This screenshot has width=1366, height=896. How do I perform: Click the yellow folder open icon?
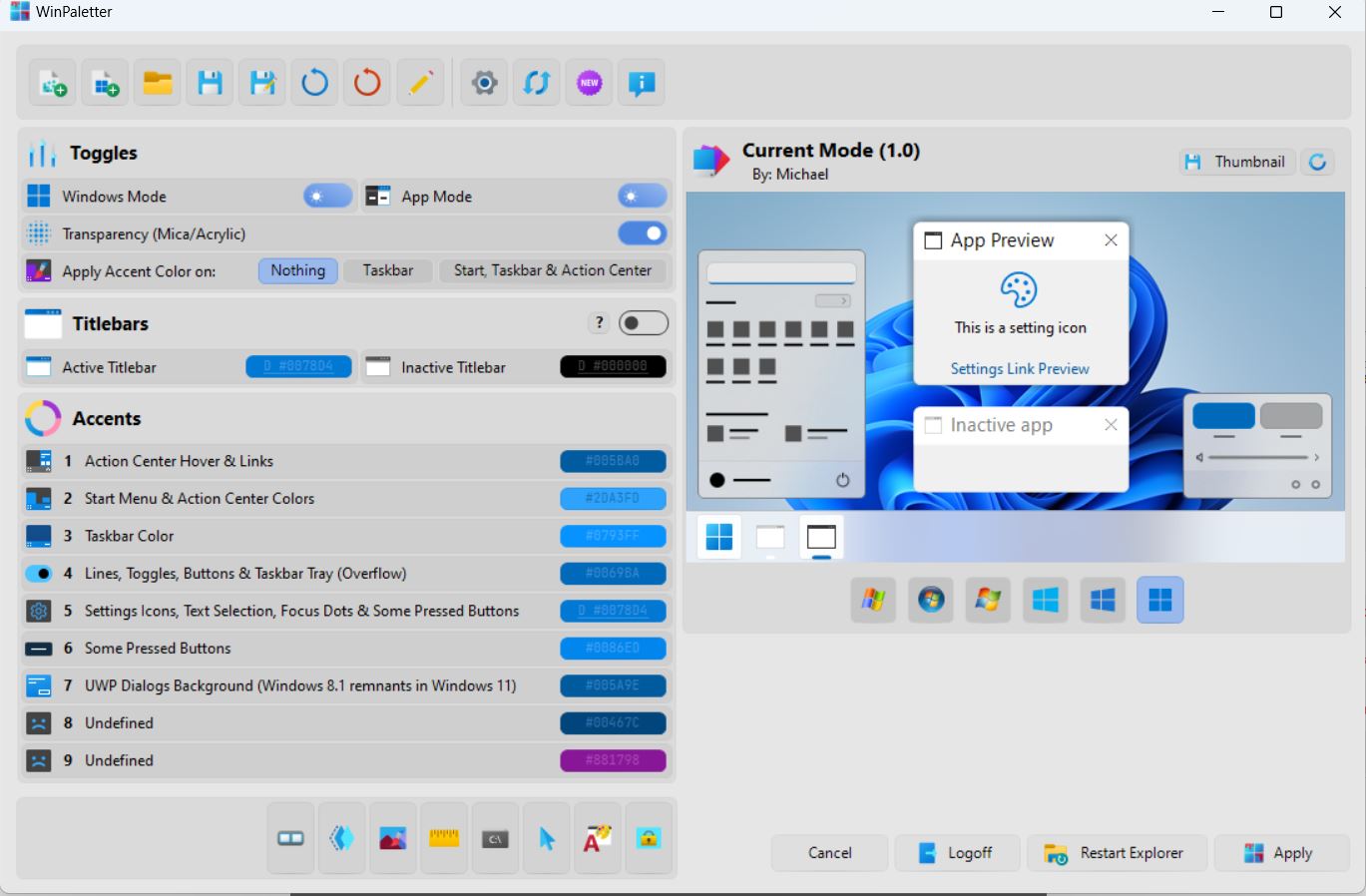point(158,84)
